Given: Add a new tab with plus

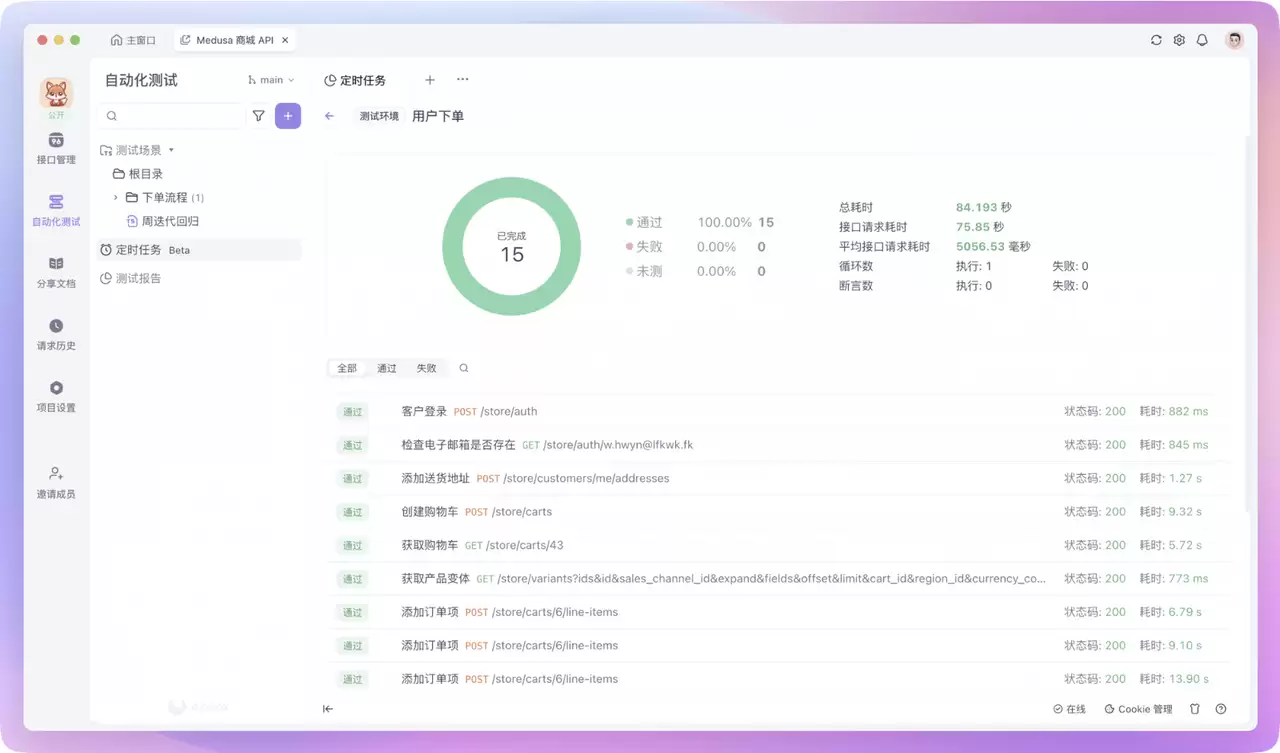Looking at the screenshot, I should click(x=430, y=80).
